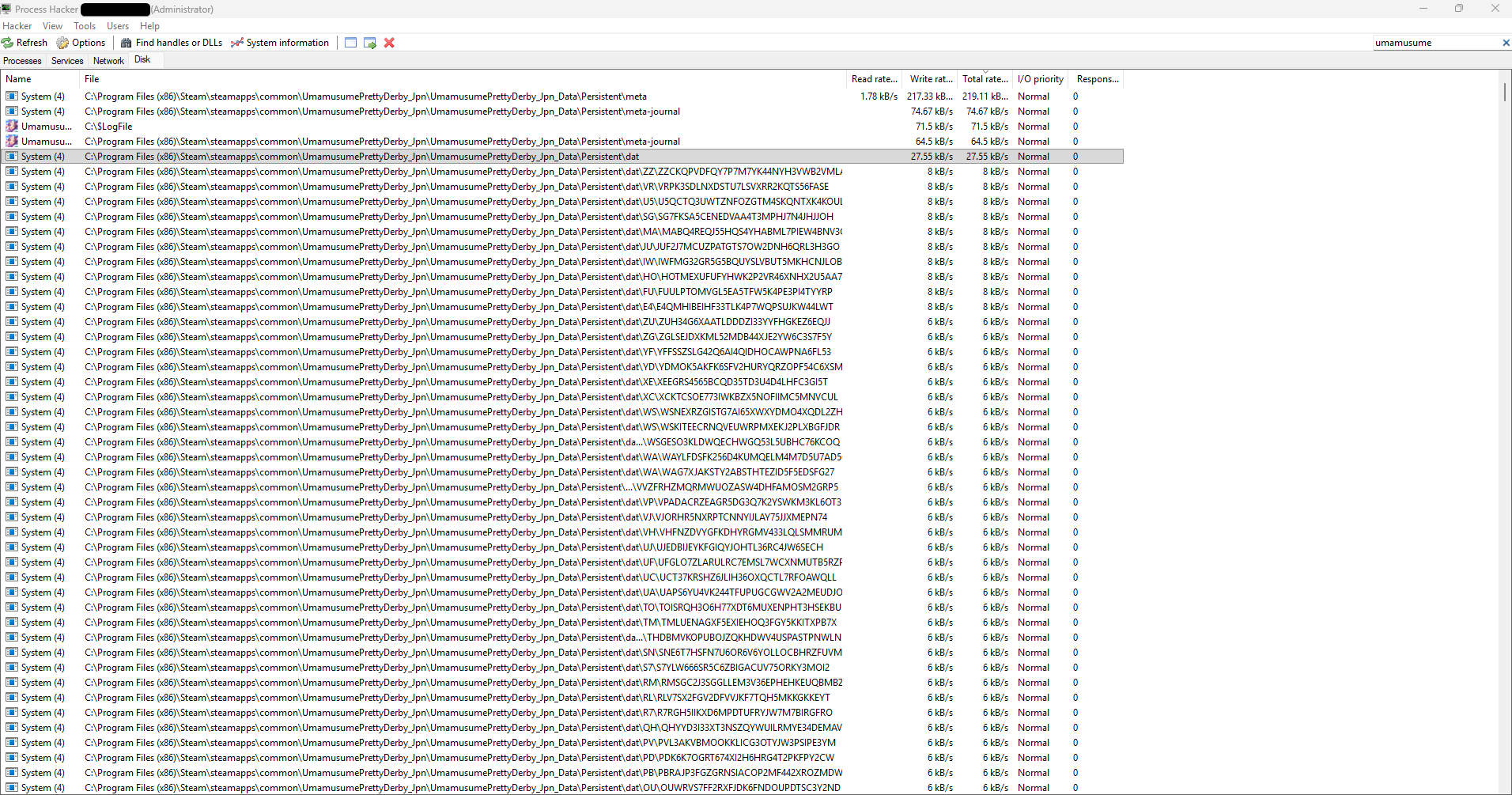Select the file path ending in YFFSSZSLG42Q6AI4QIDHOCAWPNA6FL53
The height and width of the screenshot is (795, 1512).
458,352
